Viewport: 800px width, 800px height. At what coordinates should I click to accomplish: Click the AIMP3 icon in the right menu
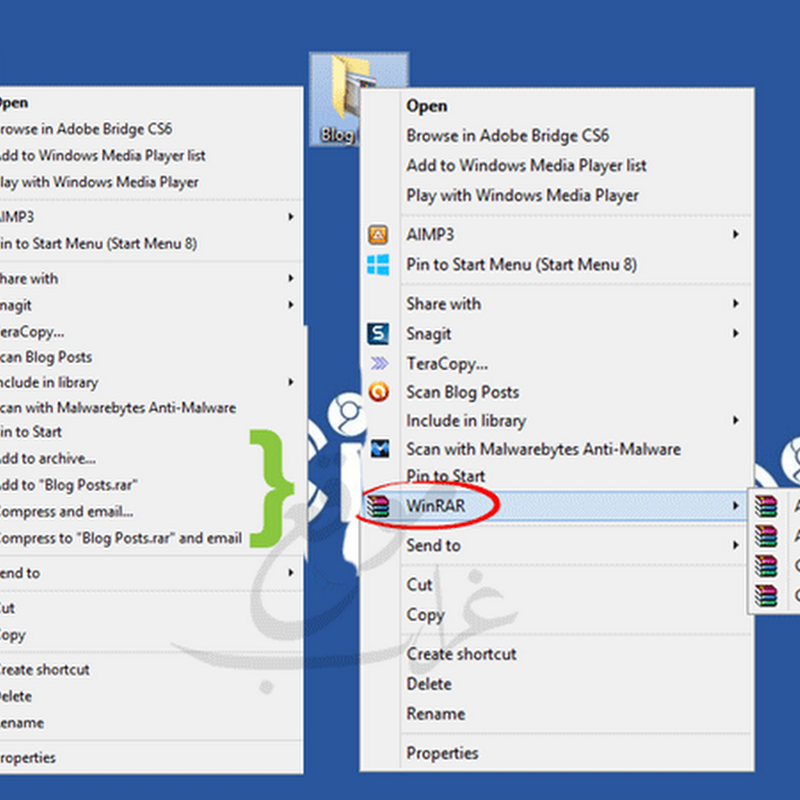[378, 235]
